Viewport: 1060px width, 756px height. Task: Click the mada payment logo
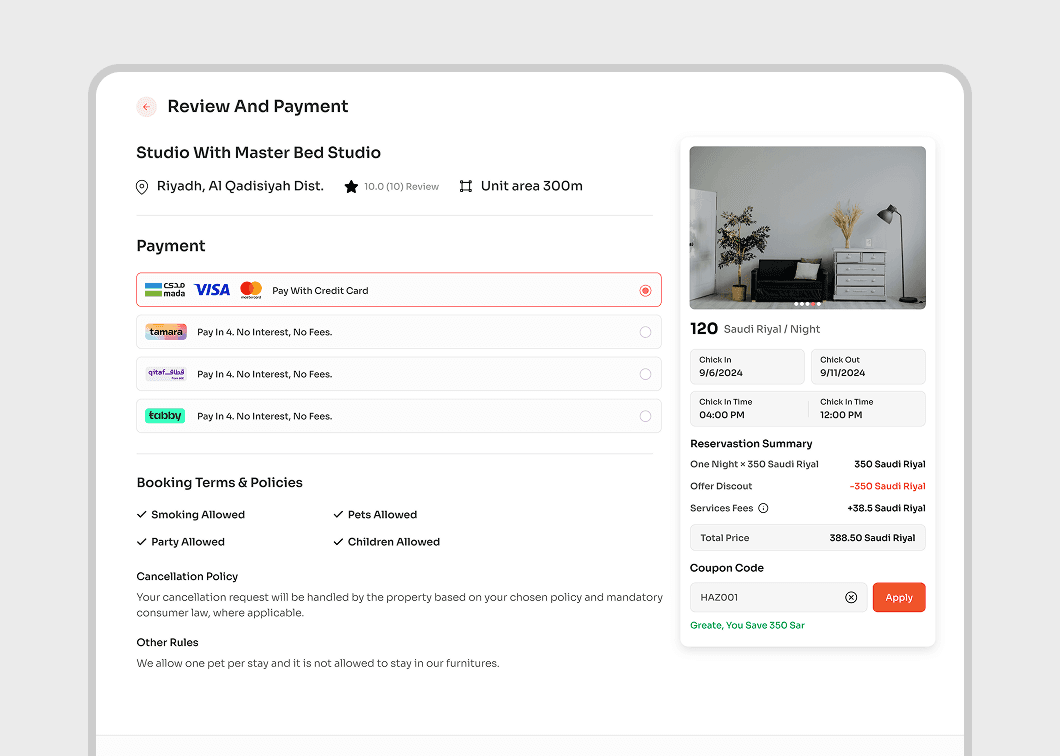(166, 289)
